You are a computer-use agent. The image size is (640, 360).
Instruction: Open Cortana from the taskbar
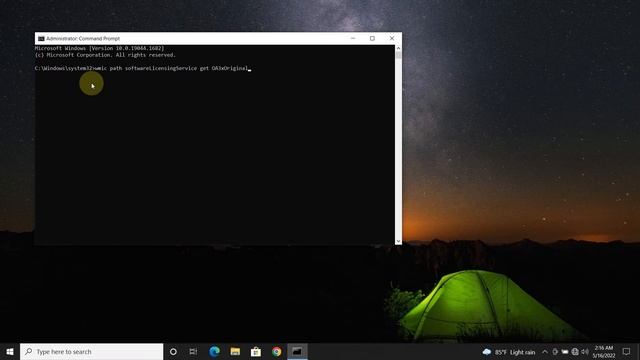173,351
